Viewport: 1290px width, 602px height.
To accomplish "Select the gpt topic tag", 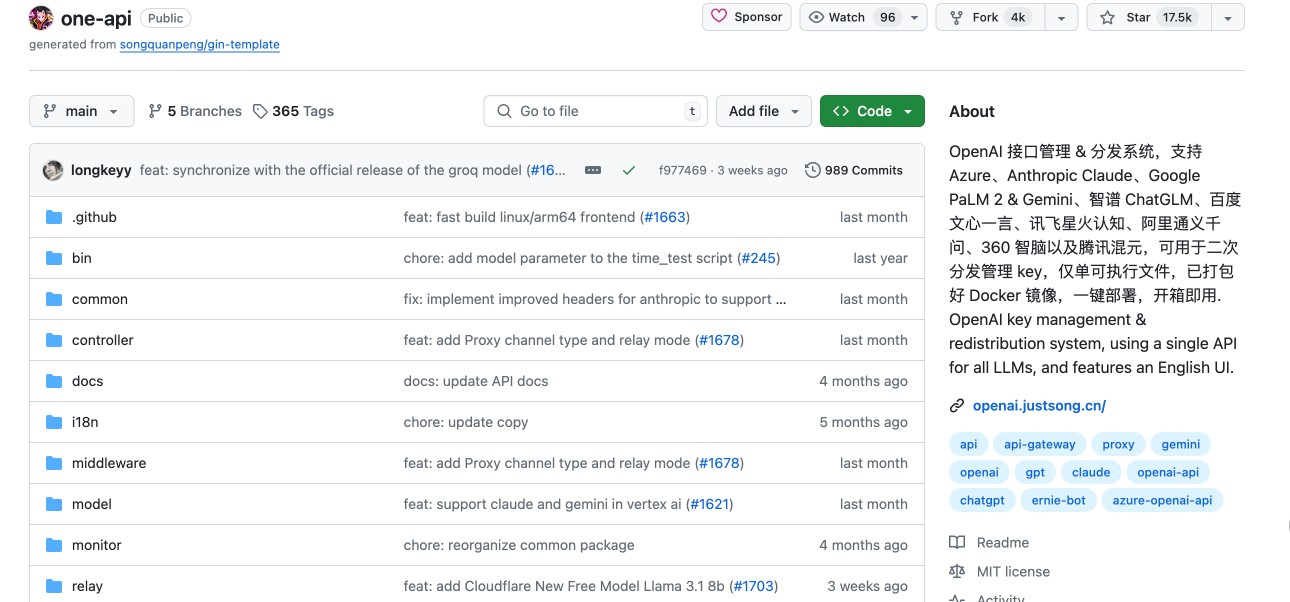I will (1035, 472).
